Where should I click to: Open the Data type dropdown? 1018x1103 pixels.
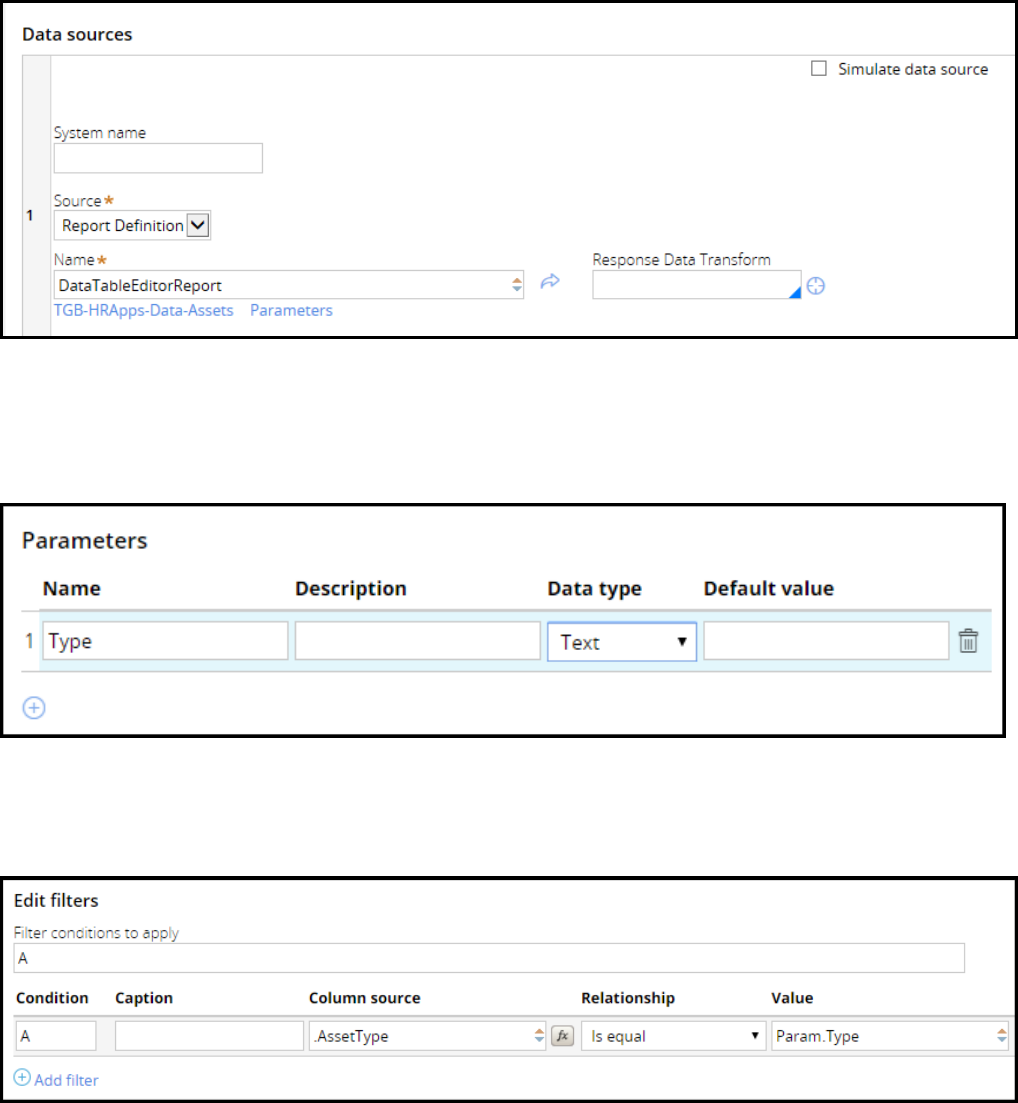pos(622,642)
